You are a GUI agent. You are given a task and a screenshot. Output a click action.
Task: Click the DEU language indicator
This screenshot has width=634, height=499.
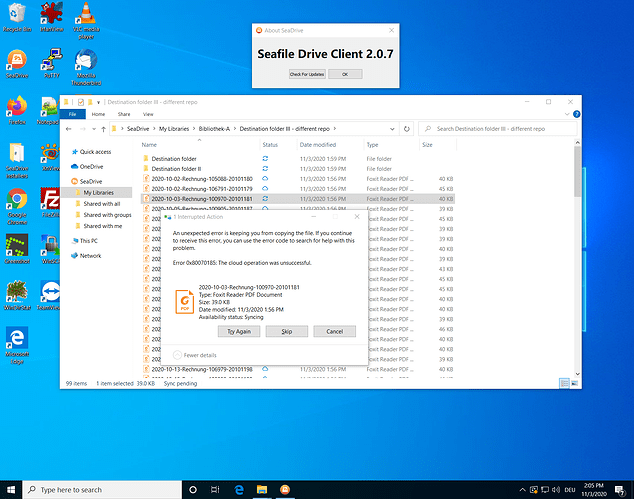pyautogui.click(x=570, y=490)
